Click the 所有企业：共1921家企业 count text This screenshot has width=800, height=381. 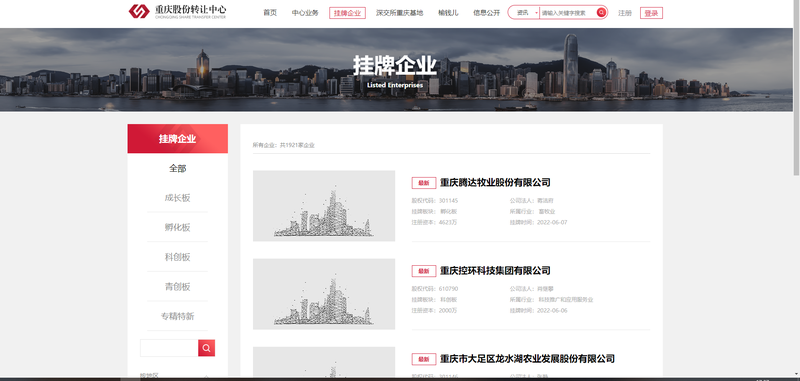click(284, 145)
